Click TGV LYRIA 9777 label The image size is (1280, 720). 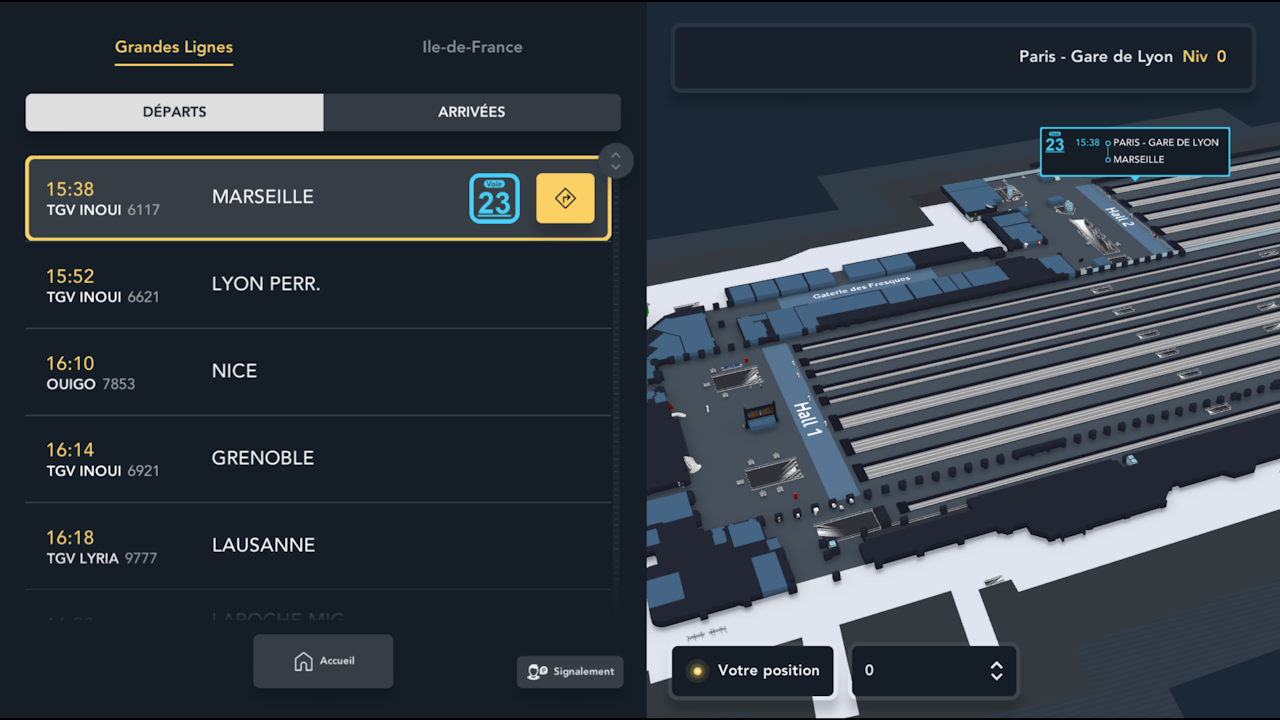pos(102,558)
